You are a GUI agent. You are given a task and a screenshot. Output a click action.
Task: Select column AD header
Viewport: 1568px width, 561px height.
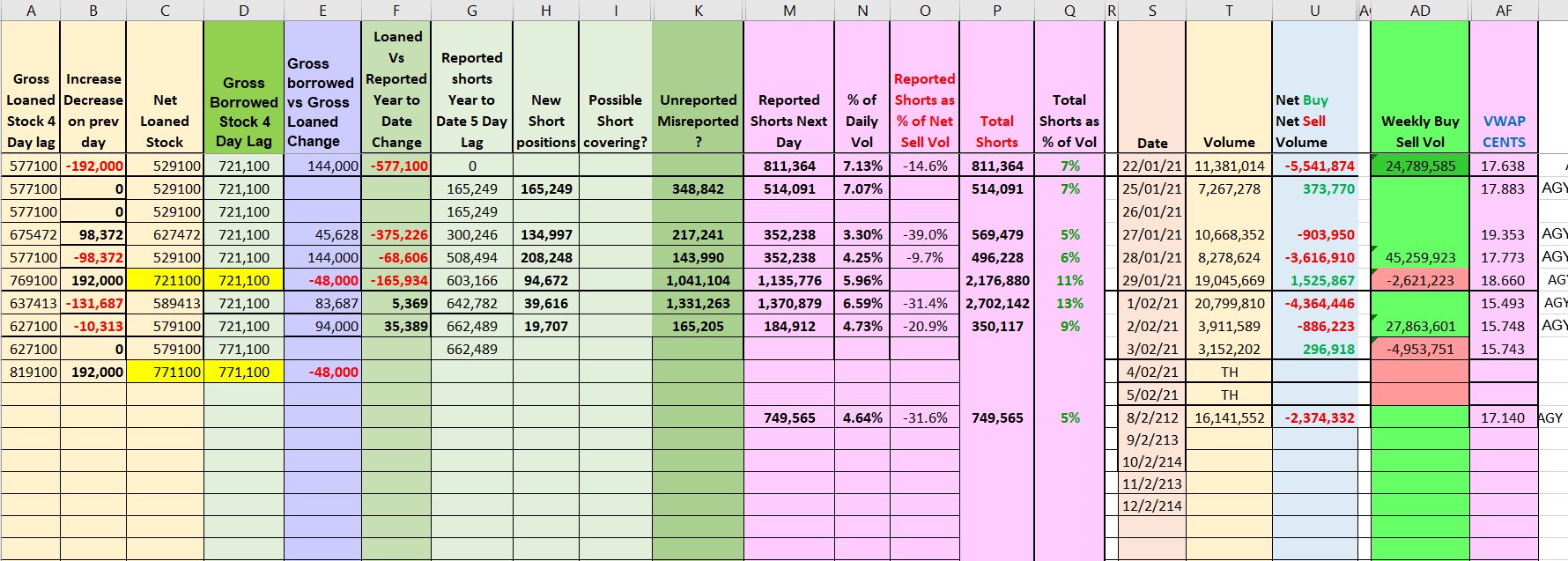coord(1420,11)
